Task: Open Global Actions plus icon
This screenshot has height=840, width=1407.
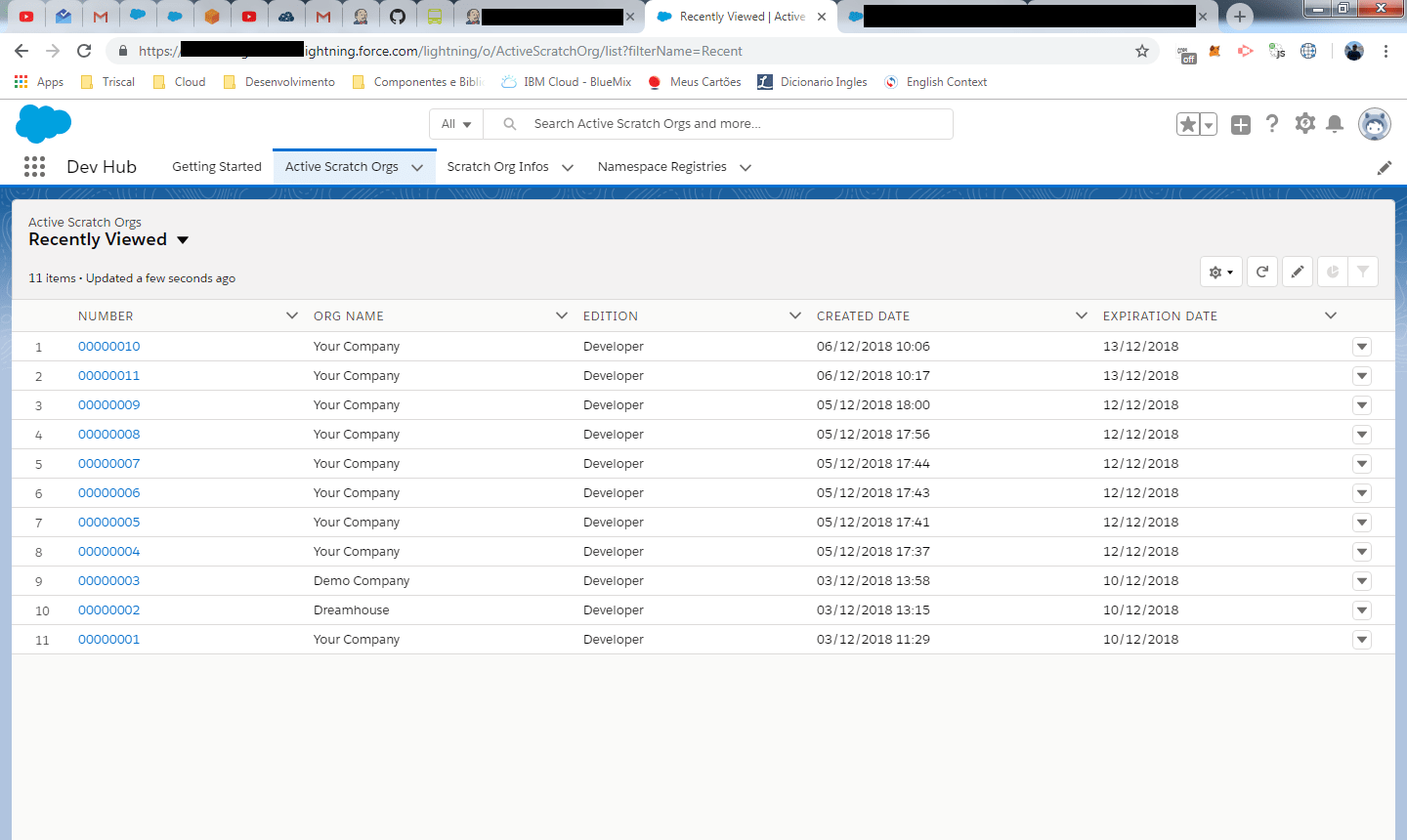Action: point(1241,124)
